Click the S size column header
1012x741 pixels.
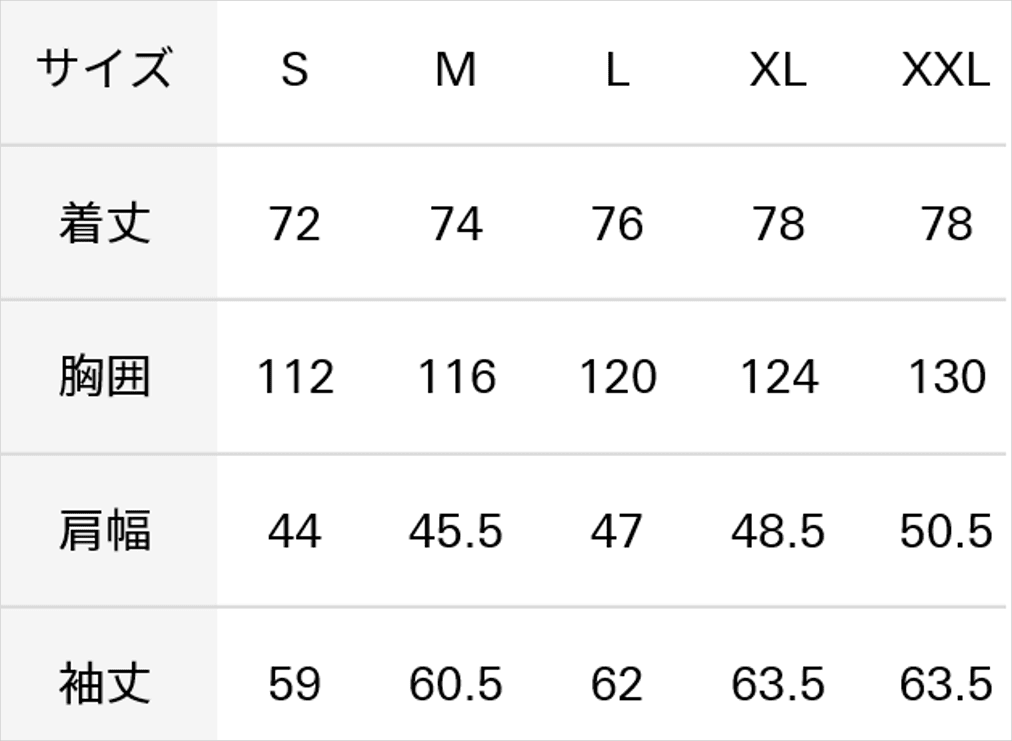295,69
